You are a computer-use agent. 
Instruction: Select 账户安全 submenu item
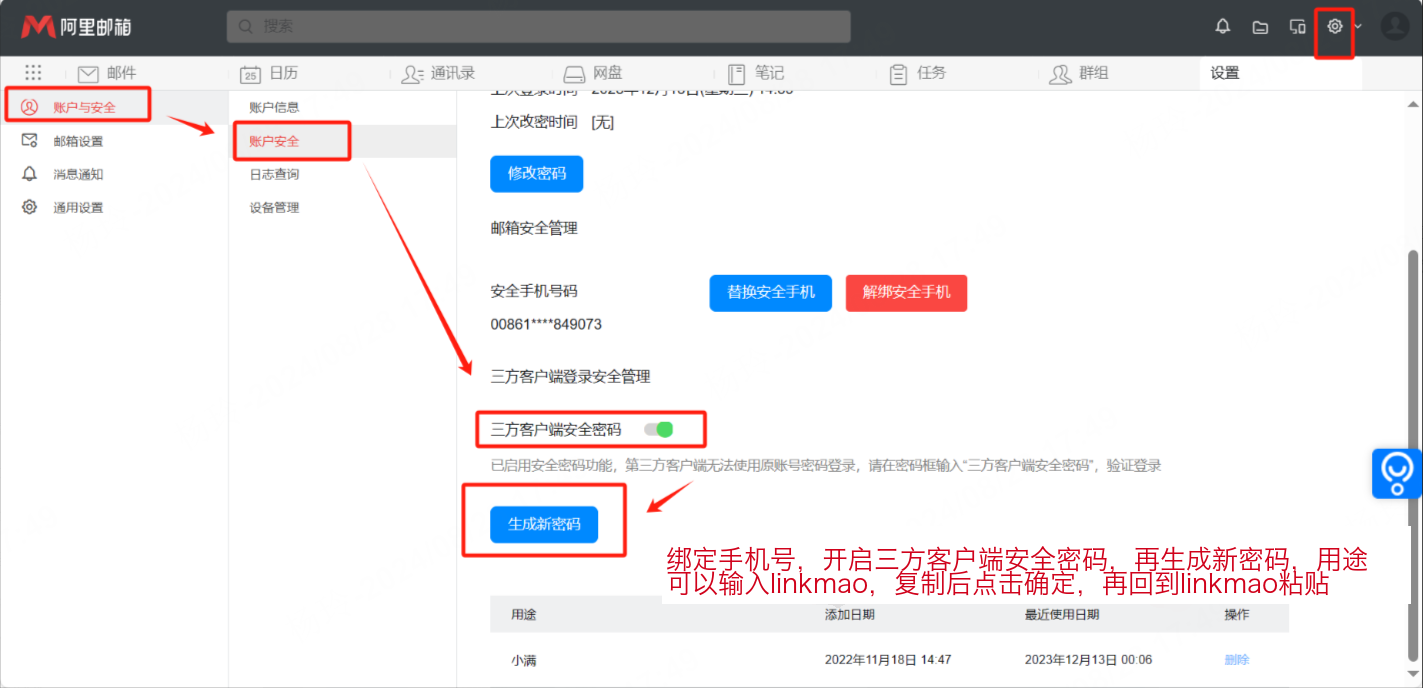(x=274, y=141)
